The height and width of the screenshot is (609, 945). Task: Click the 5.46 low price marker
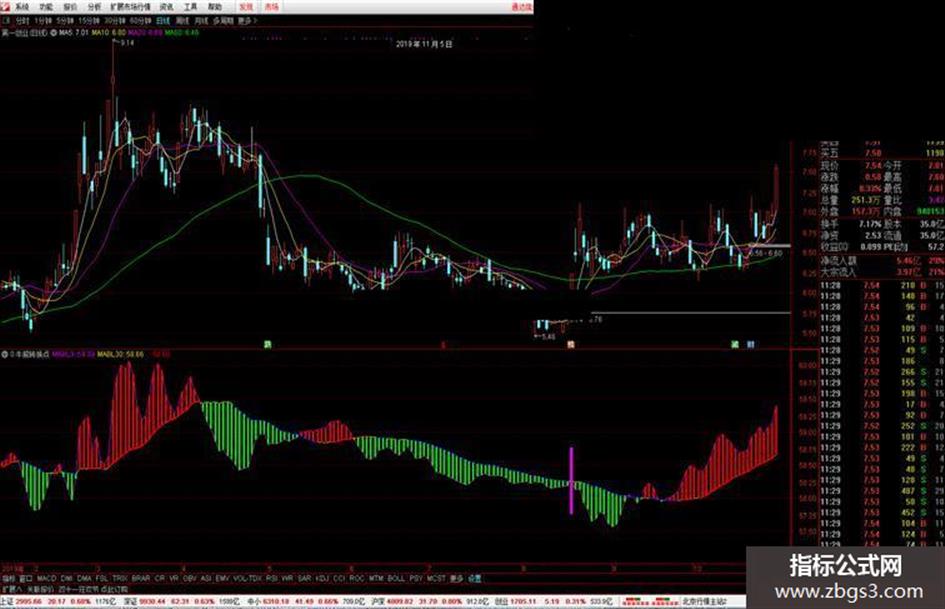(548, 336)
